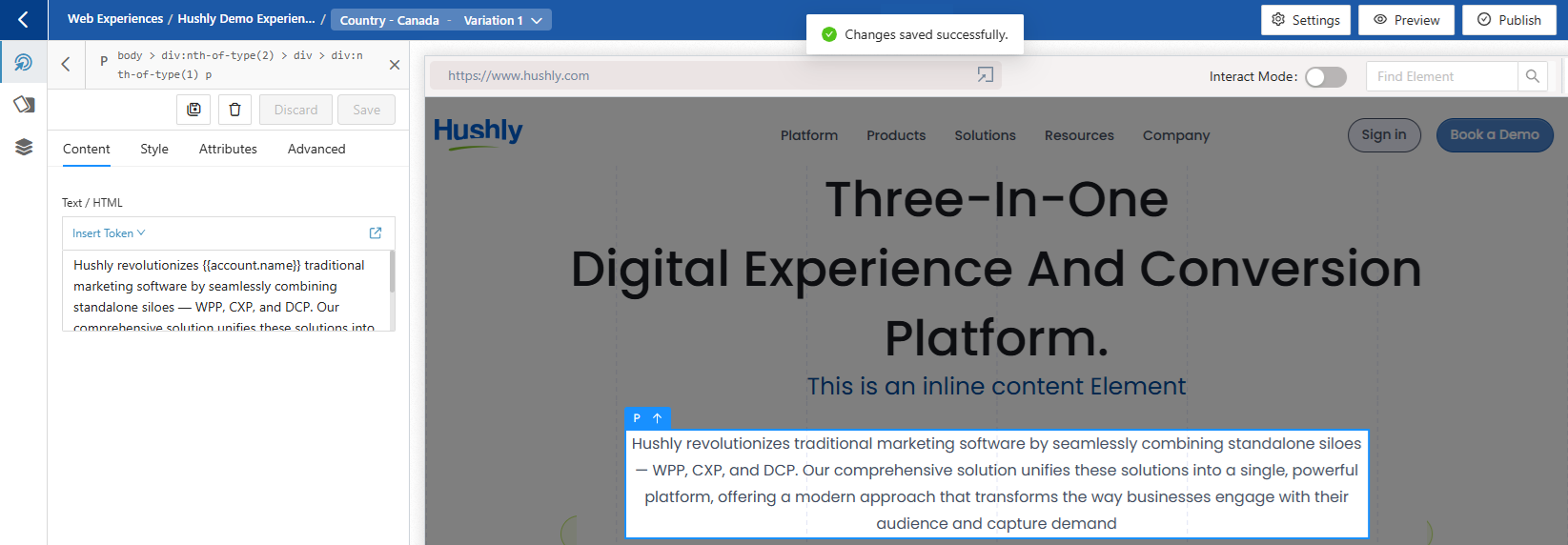Viewport: 1568px width, 545px height.
Task: Select the parent element arrow
Action: coord(658,417)
